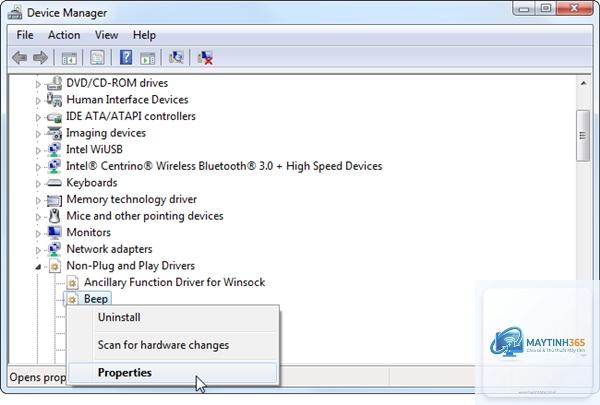Image resolution: width=600 pixels, height=405 pixels.
Task: Click the Non-Plug and Play Drivers icon
Action: tap(55, 266)
